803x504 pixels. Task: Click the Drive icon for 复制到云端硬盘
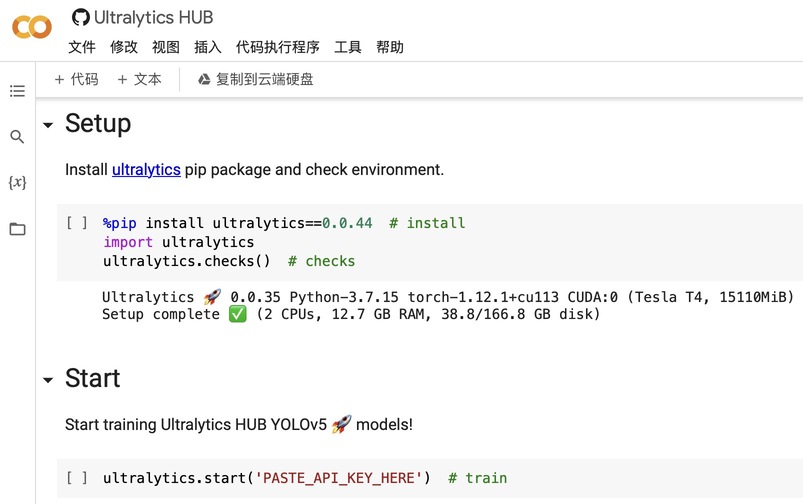(204, 79)
